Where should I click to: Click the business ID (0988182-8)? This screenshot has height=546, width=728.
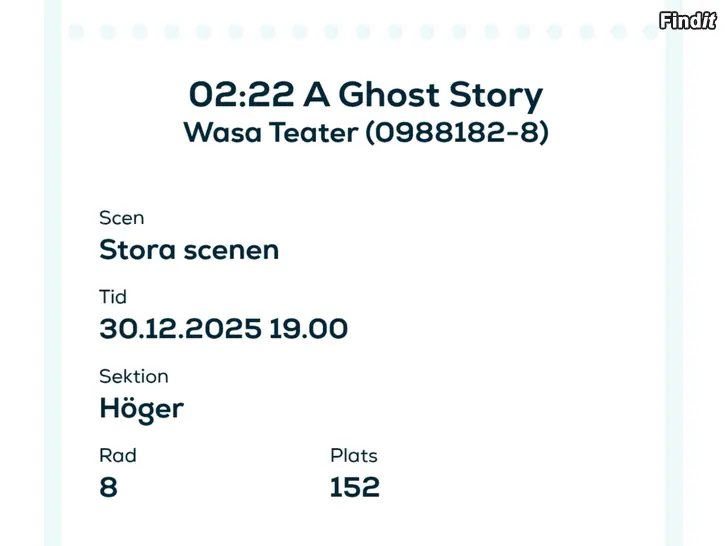456,133
